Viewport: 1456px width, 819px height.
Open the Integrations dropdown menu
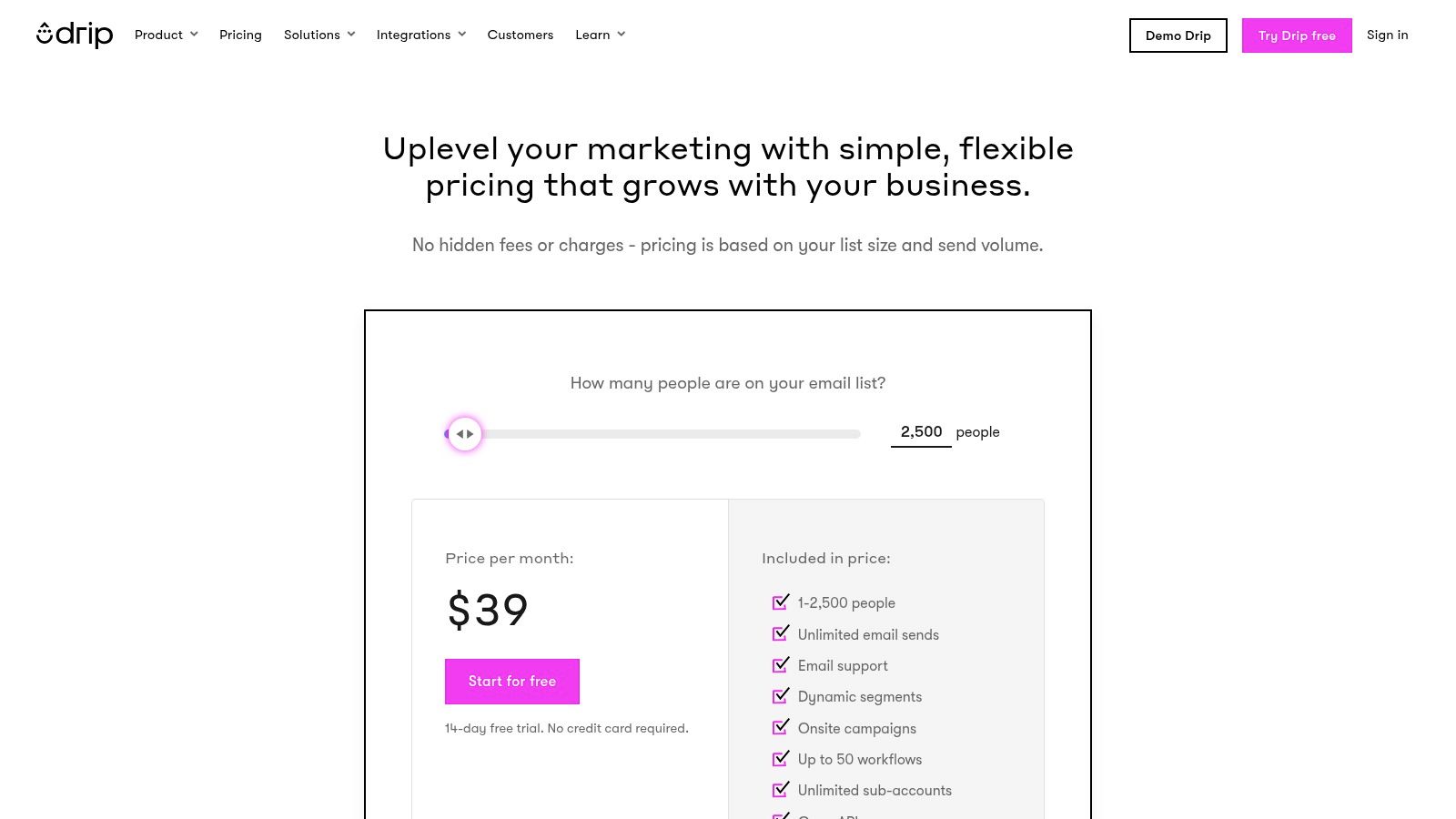(420, 35)
